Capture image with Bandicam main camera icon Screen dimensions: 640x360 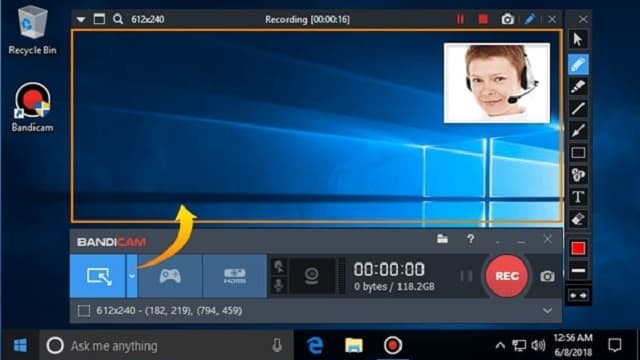tap(547, 276)
